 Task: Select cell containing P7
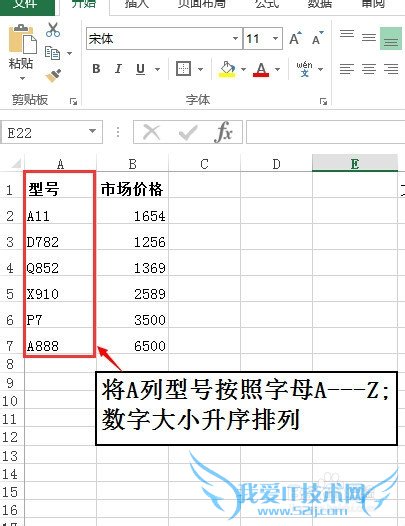pos(60,315)
